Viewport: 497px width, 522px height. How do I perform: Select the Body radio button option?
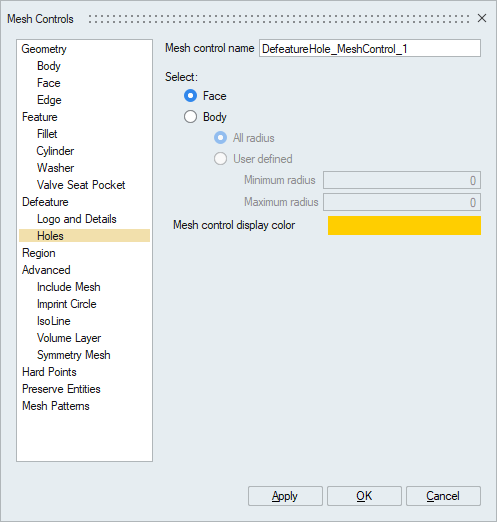tap(190, 117)
